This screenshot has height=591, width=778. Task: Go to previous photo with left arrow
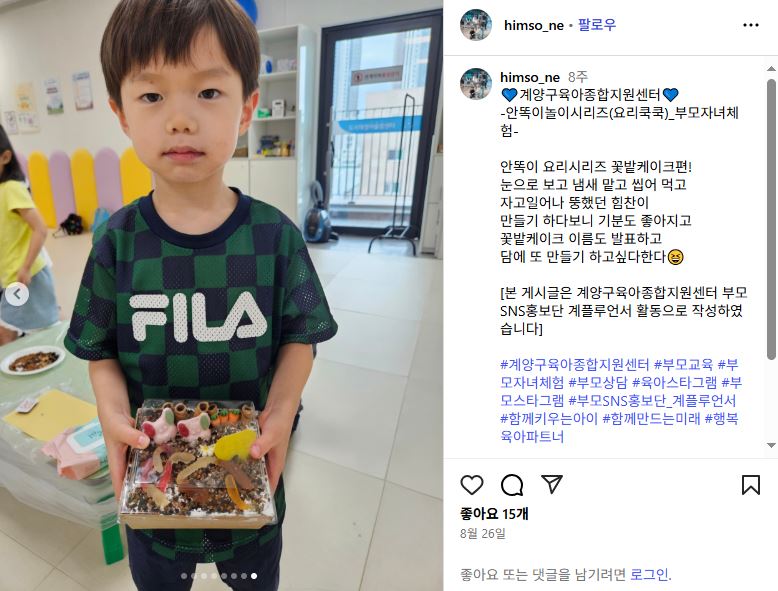(x=17, y=295)
